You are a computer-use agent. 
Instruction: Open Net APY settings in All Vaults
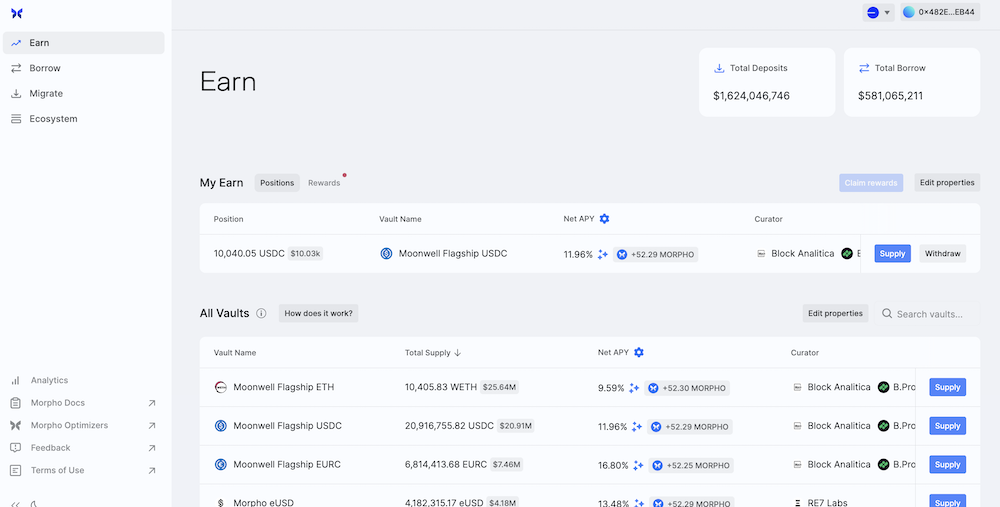[639, 353]
